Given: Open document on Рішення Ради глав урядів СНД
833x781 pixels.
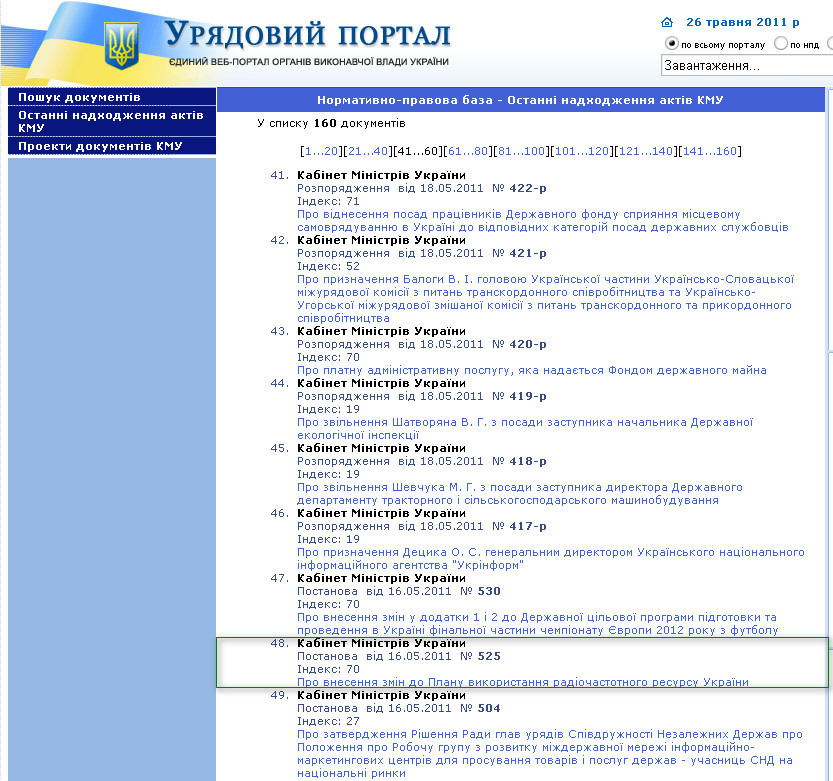Looking at the screenshot, I should [x=549, y=754].
